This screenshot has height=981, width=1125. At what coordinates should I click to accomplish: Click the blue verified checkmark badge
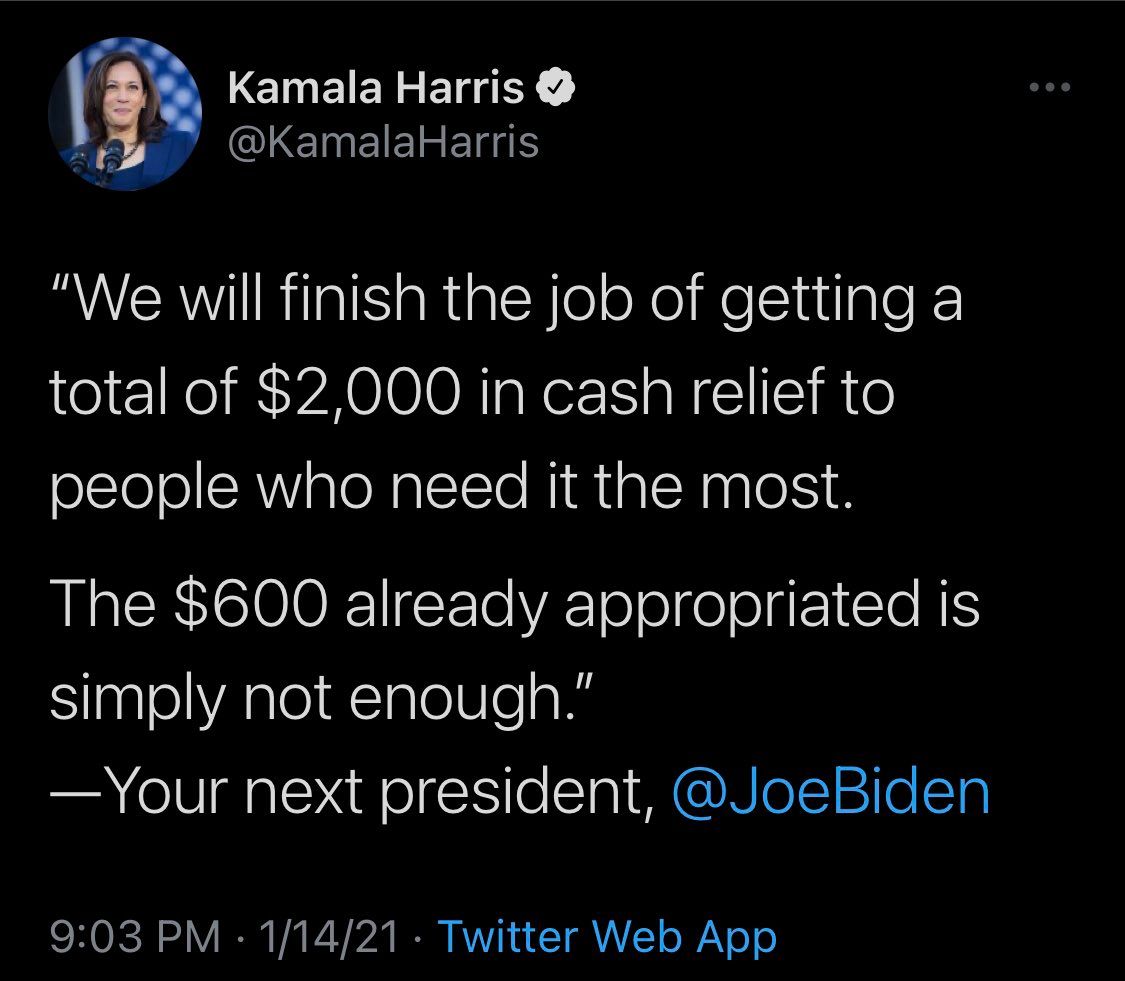[x=556, y=91]
